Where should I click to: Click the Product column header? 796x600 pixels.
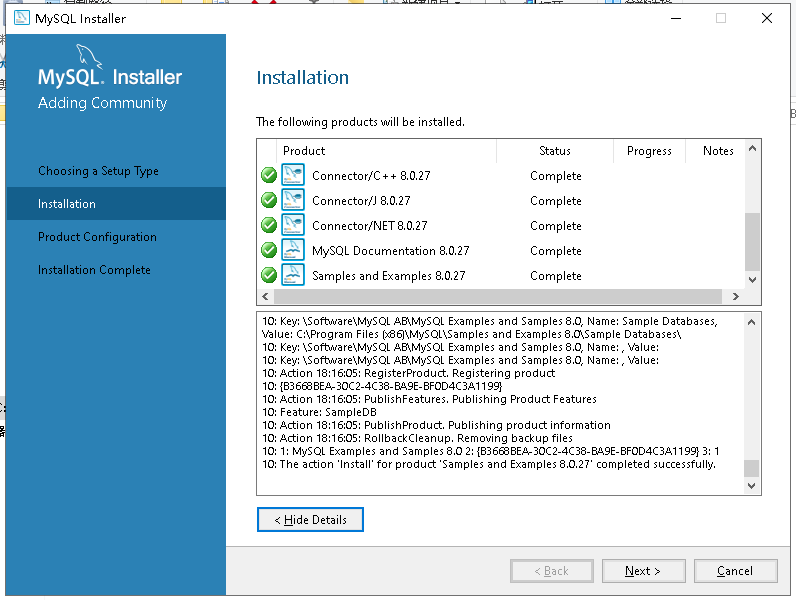click(x=386, y=151)
